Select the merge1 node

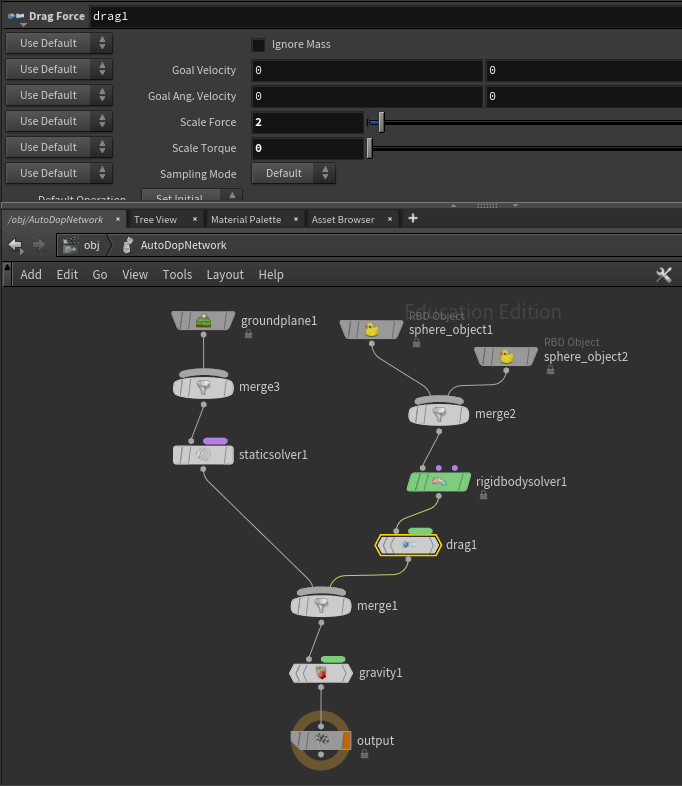320,606
